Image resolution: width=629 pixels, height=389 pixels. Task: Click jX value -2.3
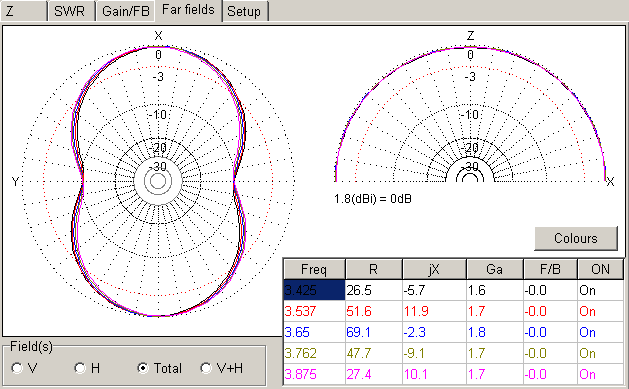434,332
